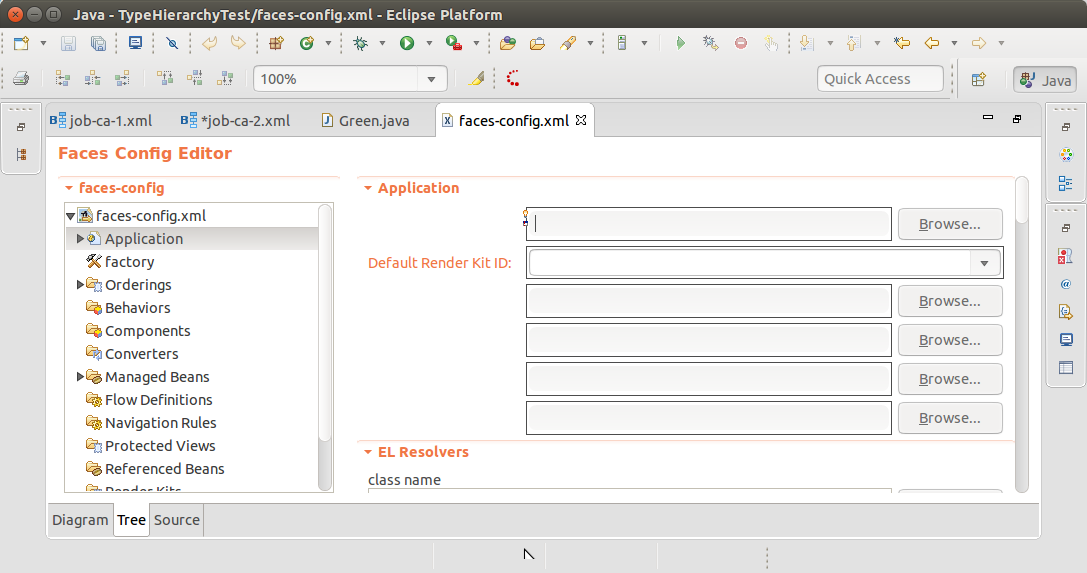
Task: Click the yellow highlighter pen icon
Action: [x=476, y=78]
